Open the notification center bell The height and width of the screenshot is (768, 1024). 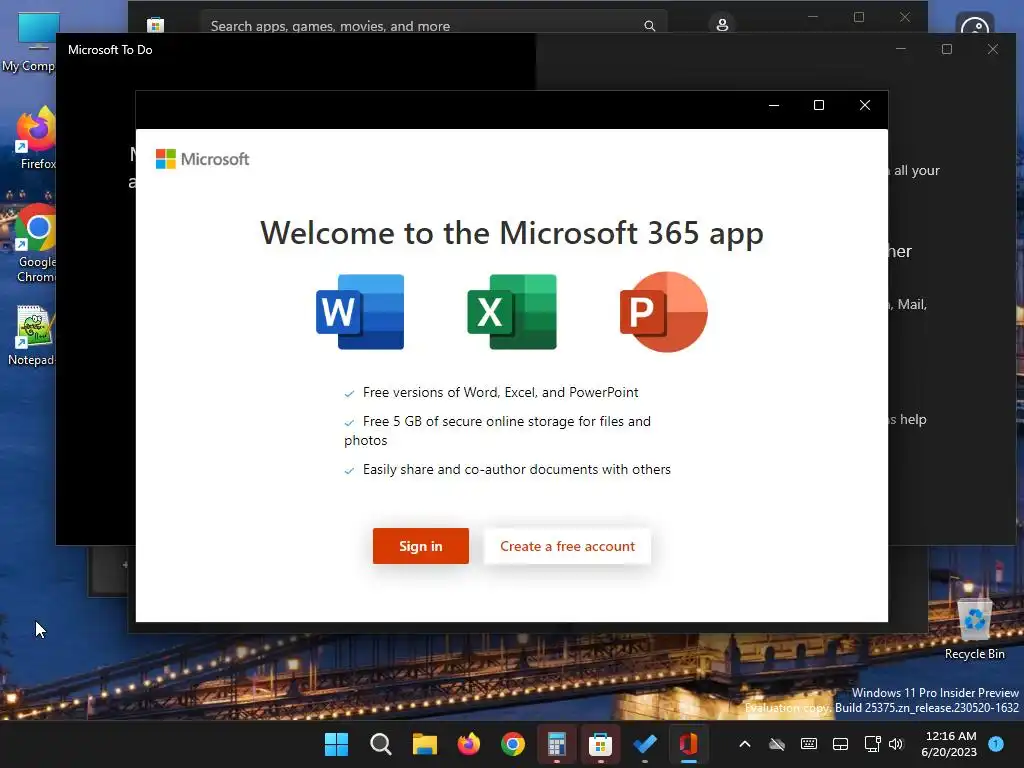tap(996, 744)
